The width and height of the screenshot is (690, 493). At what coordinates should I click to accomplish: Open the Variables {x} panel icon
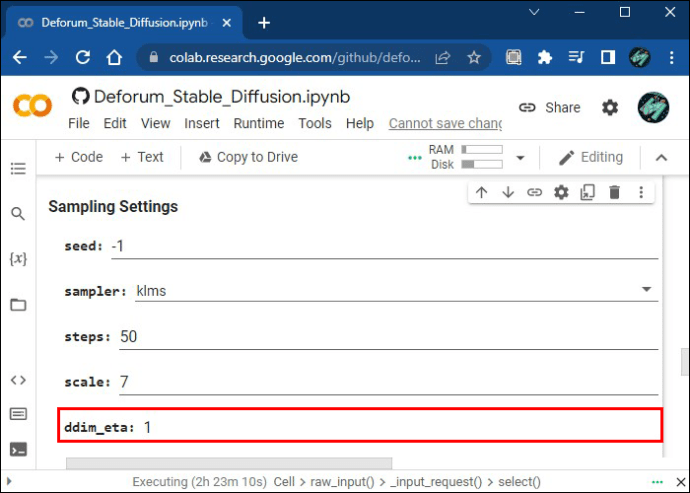point(18,258)
